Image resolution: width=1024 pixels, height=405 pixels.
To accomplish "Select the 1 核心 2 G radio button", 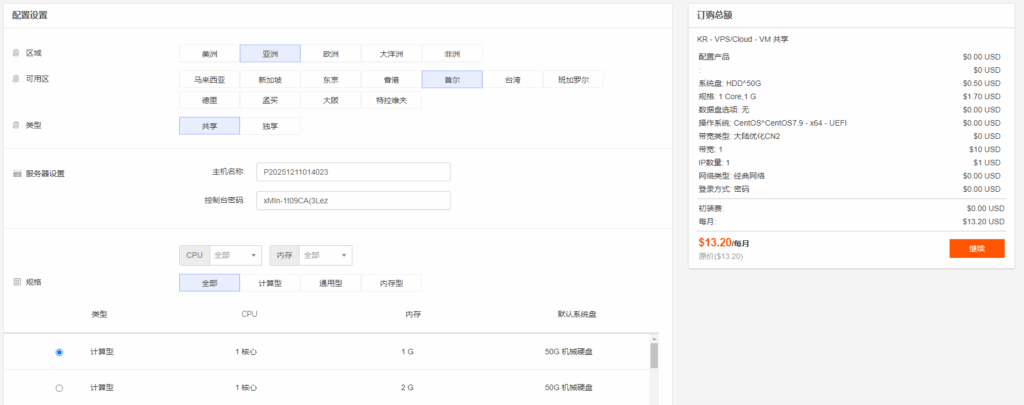I will [x=60, y=387].
